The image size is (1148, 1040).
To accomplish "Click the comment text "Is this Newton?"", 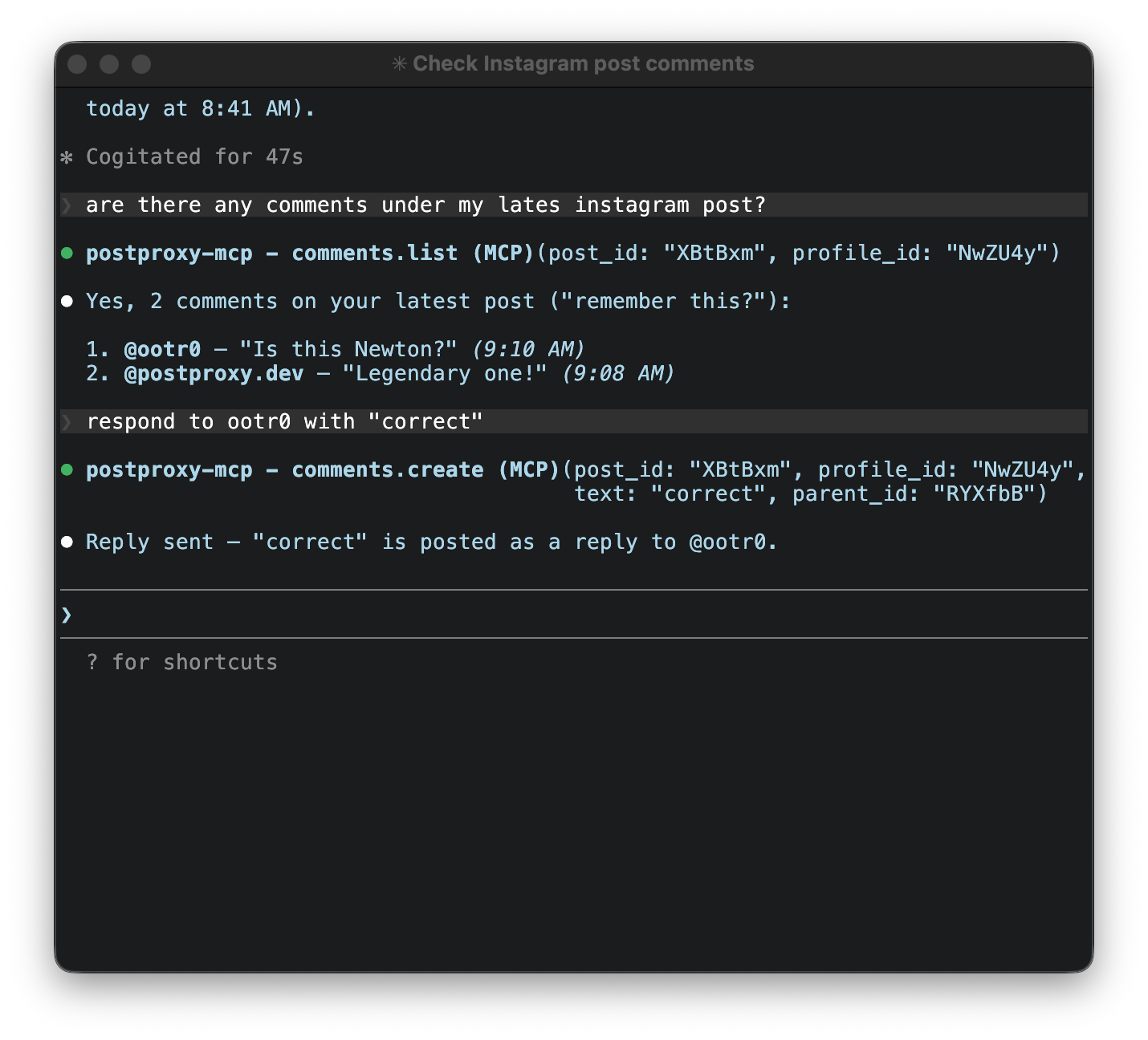I will click(x=349, y=349).
